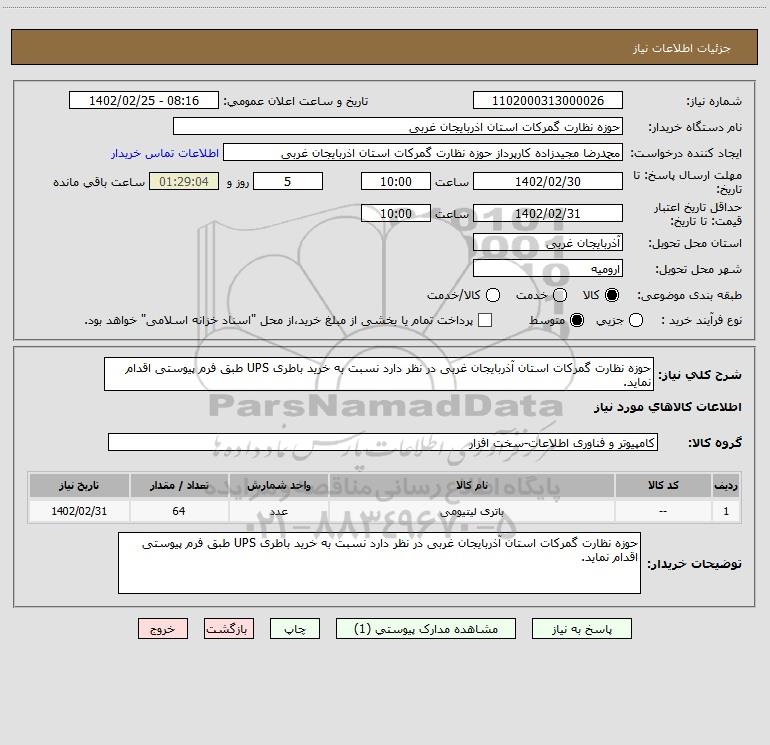The image size is (770, 745).
Task: Click the چاپ print button
Action: [295, 629]
